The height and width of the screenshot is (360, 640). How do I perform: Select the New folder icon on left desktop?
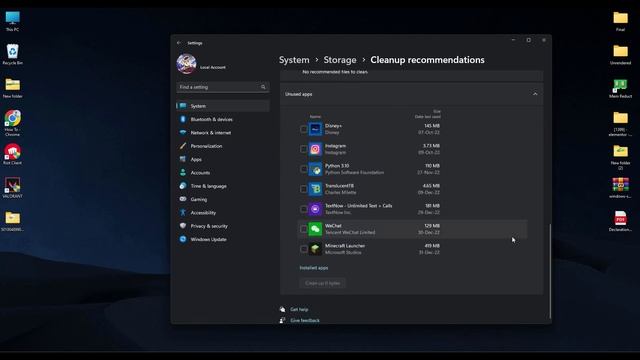[x=12, y=88]
